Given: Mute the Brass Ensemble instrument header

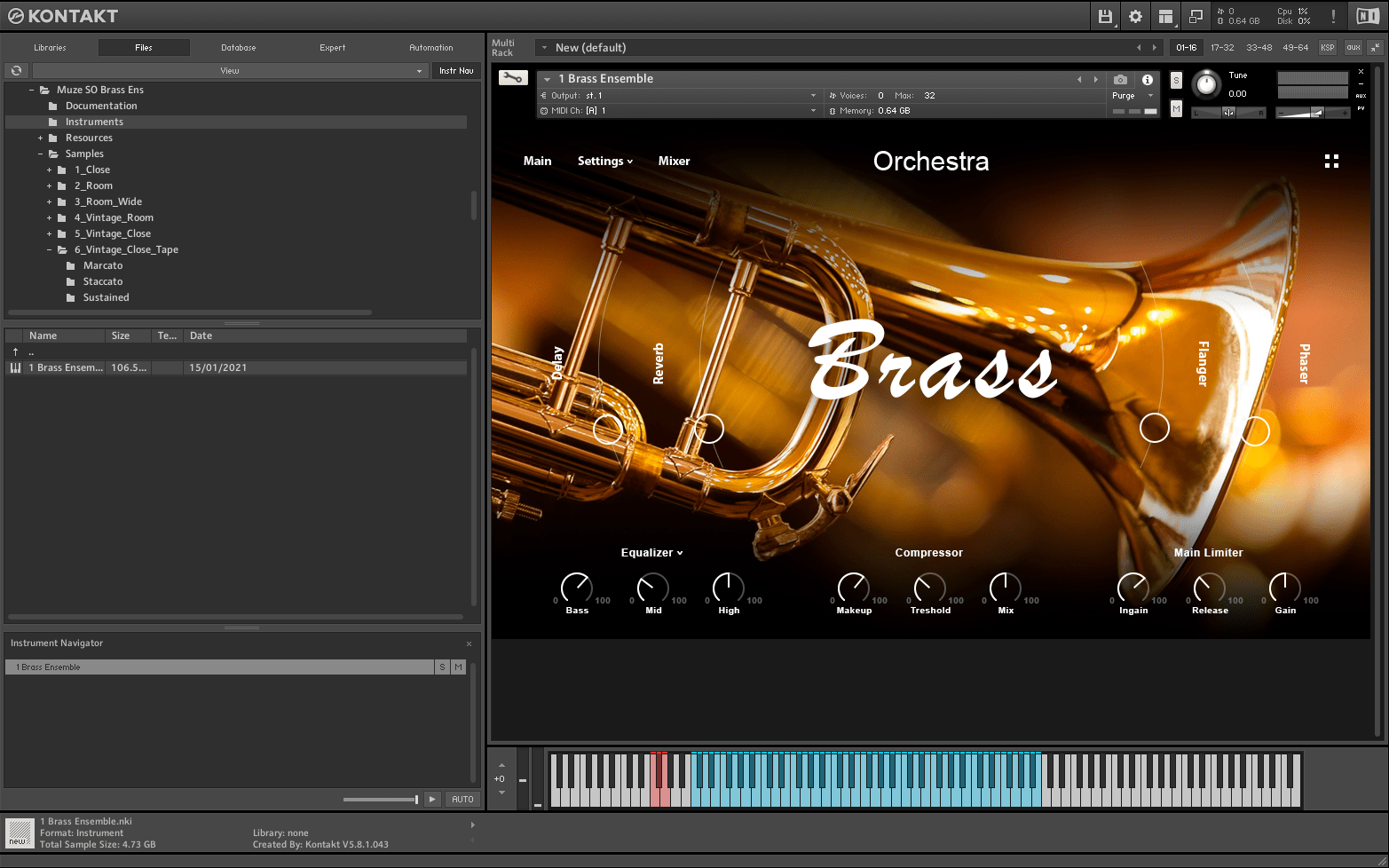Looking at the screenshot, I should (x=1176, y=108).
